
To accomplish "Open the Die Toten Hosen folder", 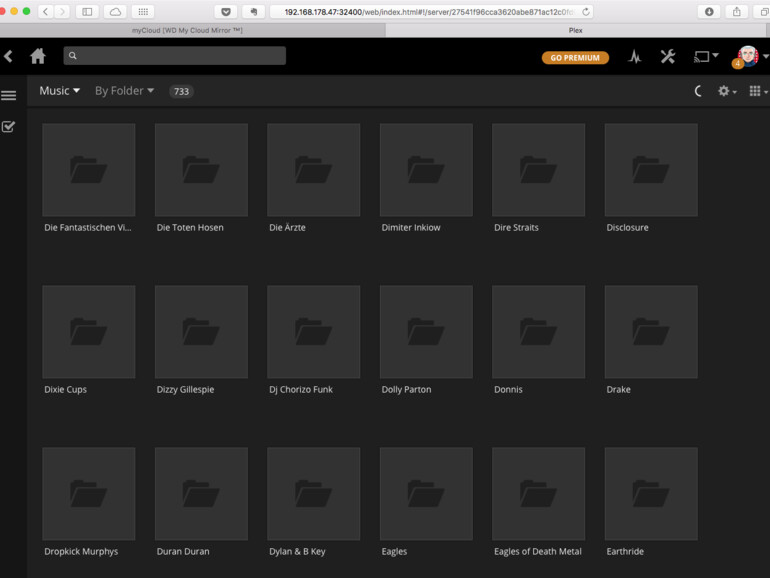I will (201, 170).
